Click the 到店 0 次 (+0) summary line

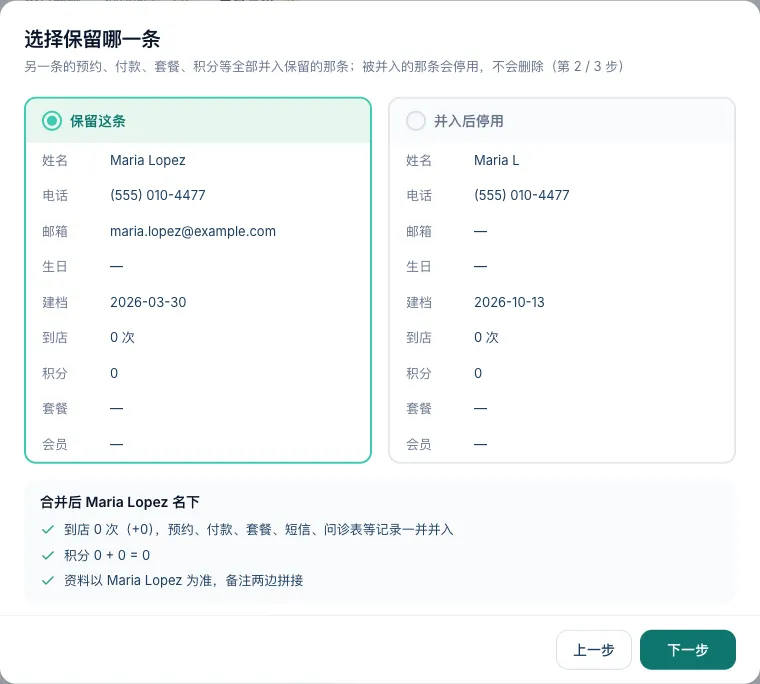click(258, 529)
